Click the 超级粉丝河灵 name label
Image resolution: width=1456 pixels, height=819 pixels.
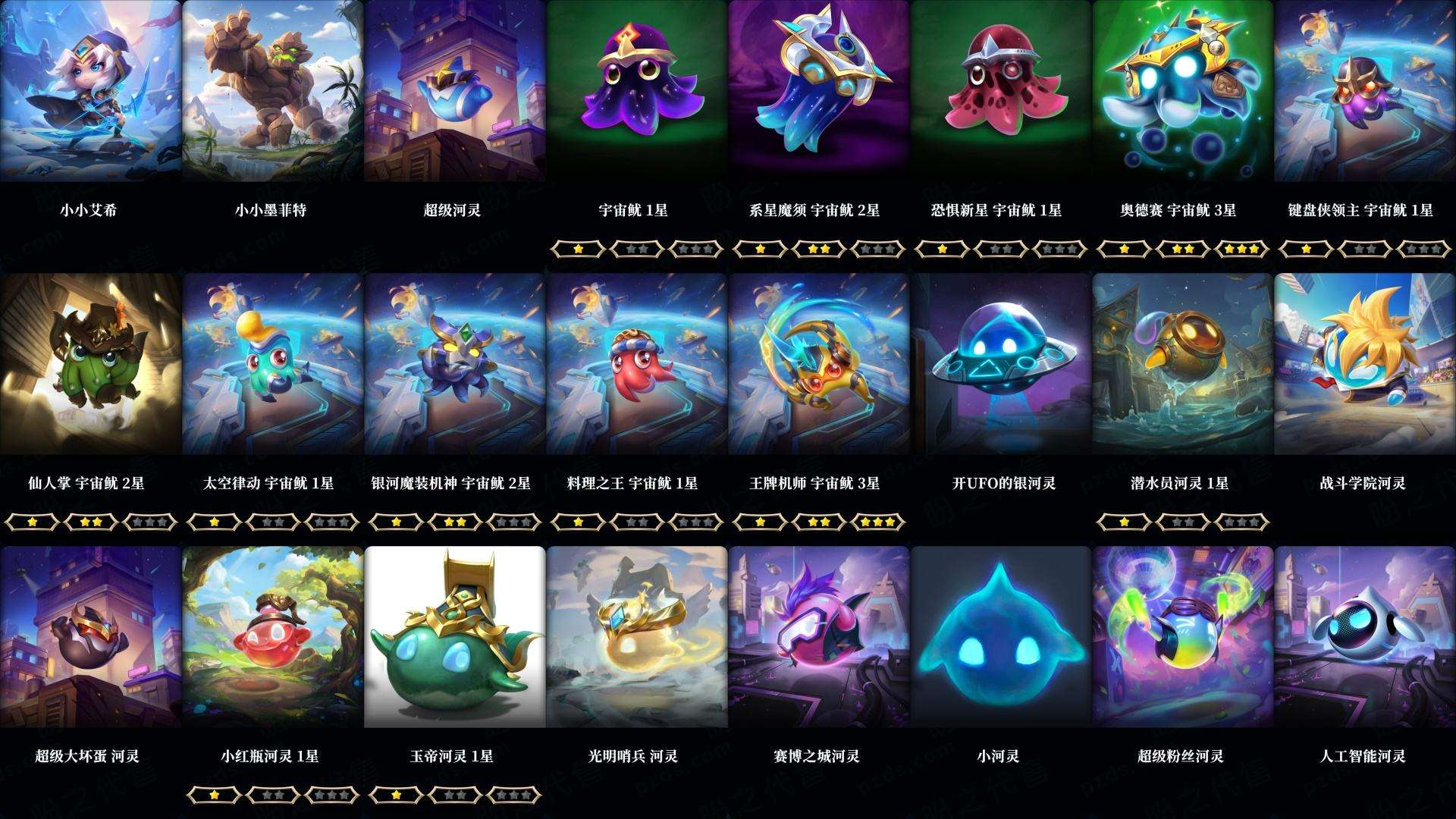1181,756
